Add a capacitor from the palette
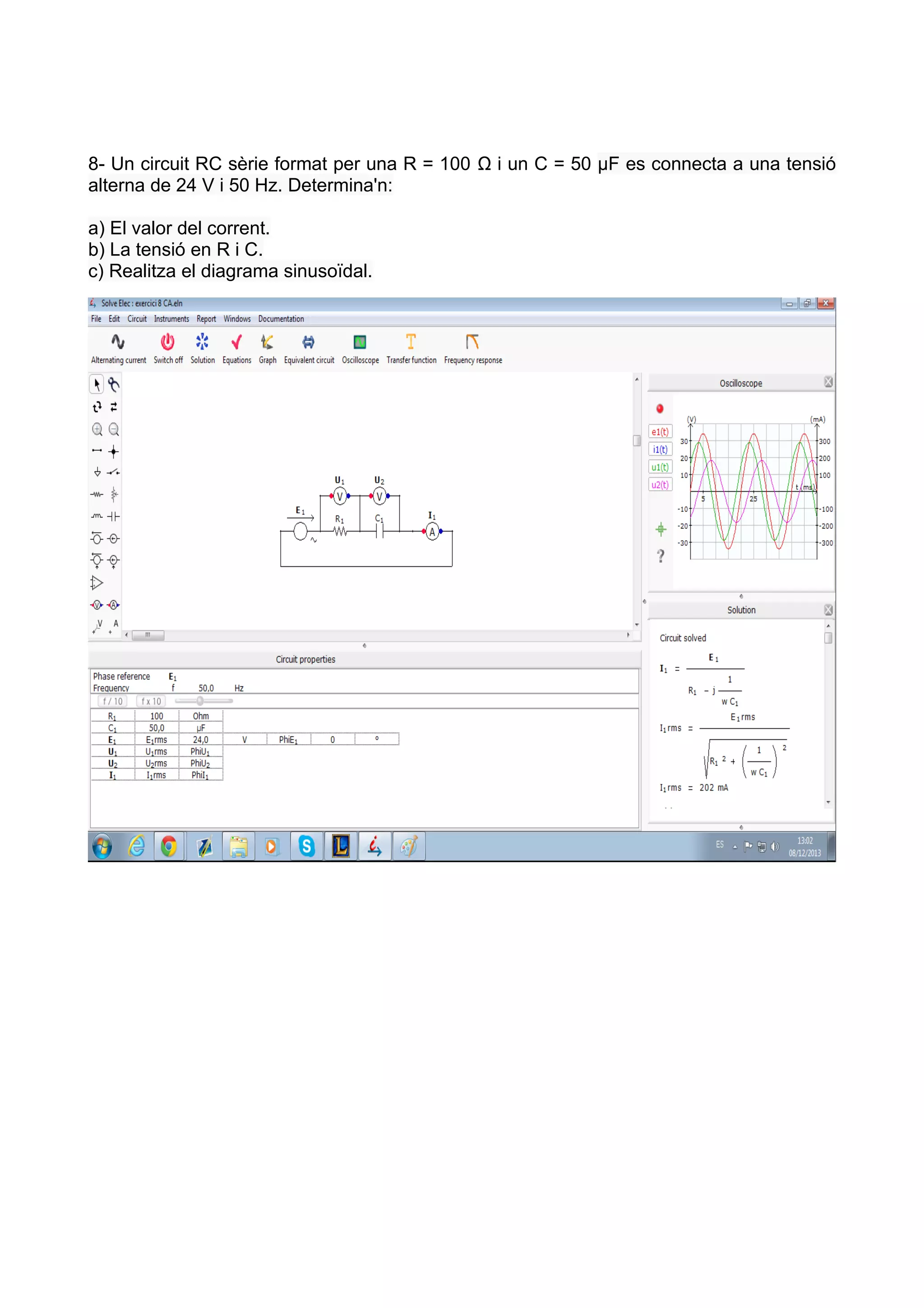This screenshot has height=1308, width=924. 114,516
